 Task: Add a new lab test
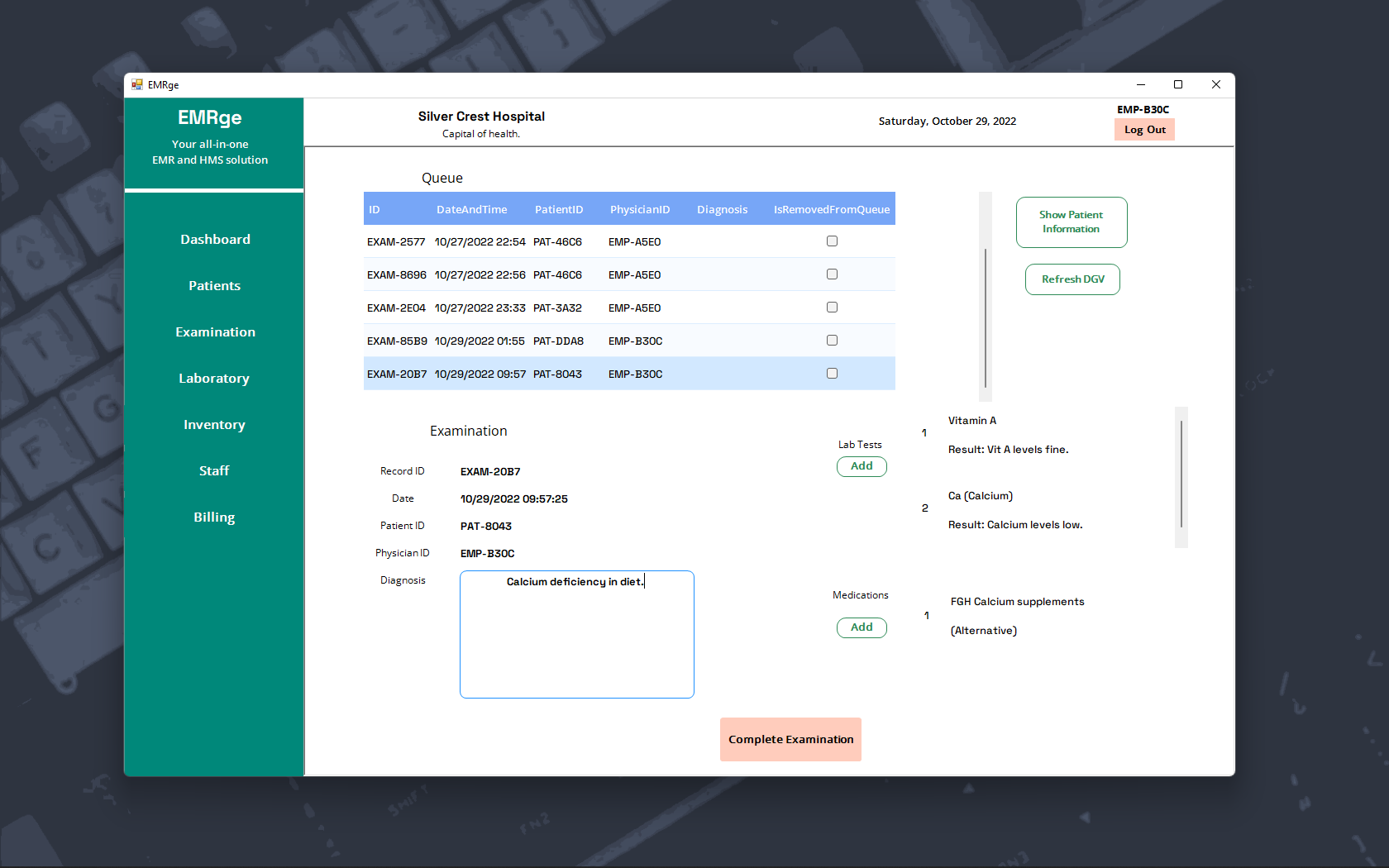click(x=861, y=466)
